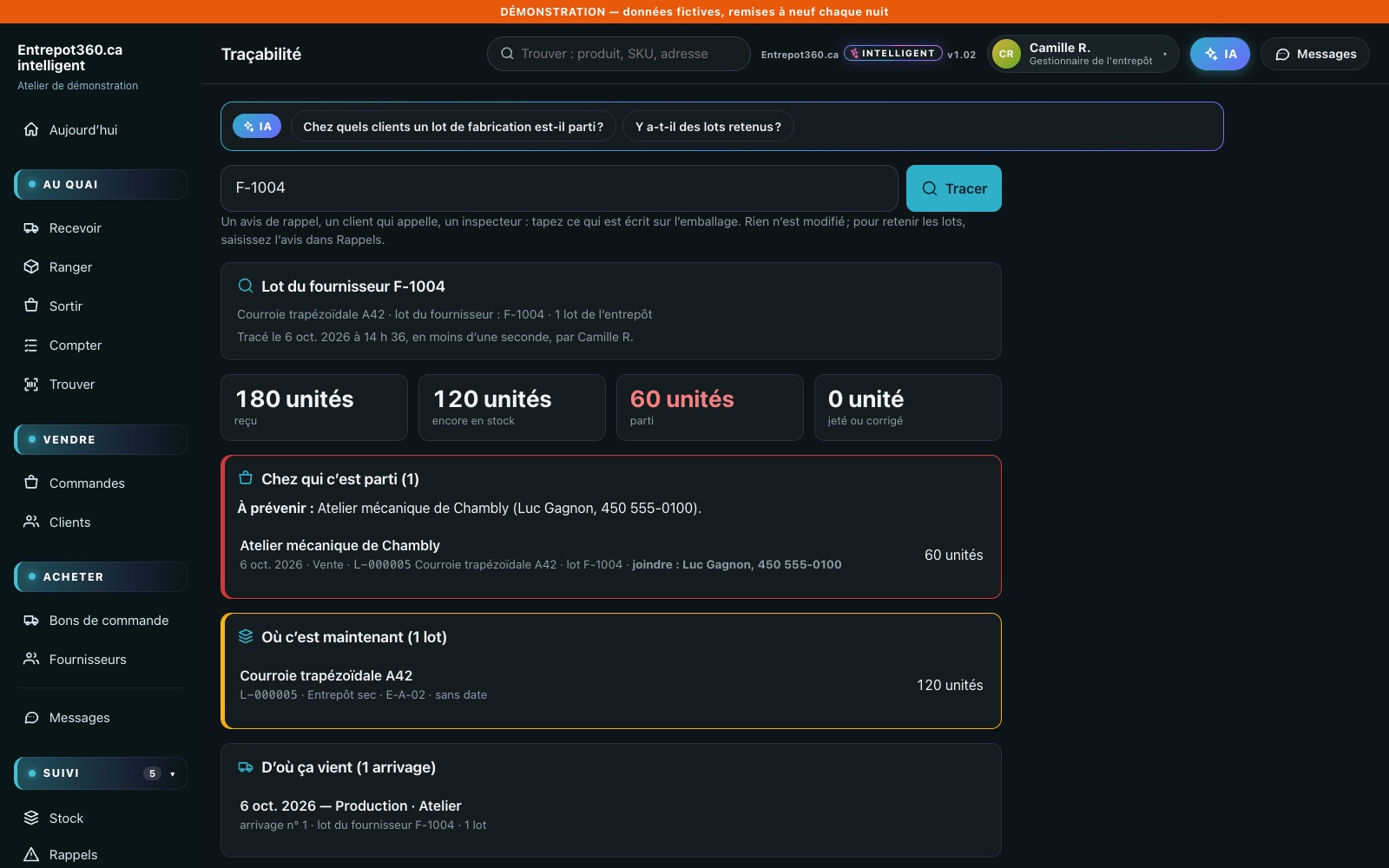
Task: Open Messages button in the header
Action: [x=1315, y=54]
